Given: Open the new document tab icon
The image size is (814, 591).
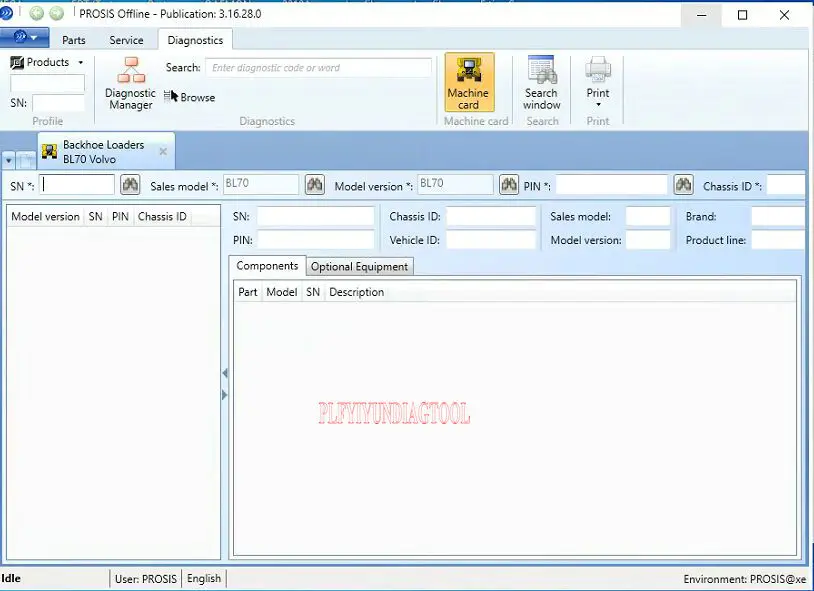Looking at the screenshot, I should [x=26, y=160].
